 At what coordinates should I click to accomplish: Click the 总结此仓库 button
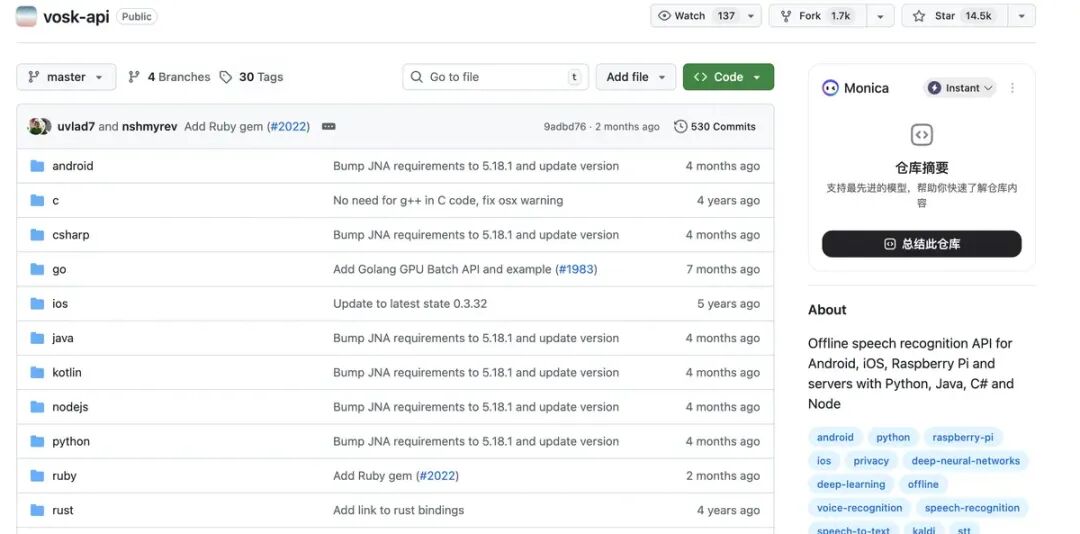point(922,244)
